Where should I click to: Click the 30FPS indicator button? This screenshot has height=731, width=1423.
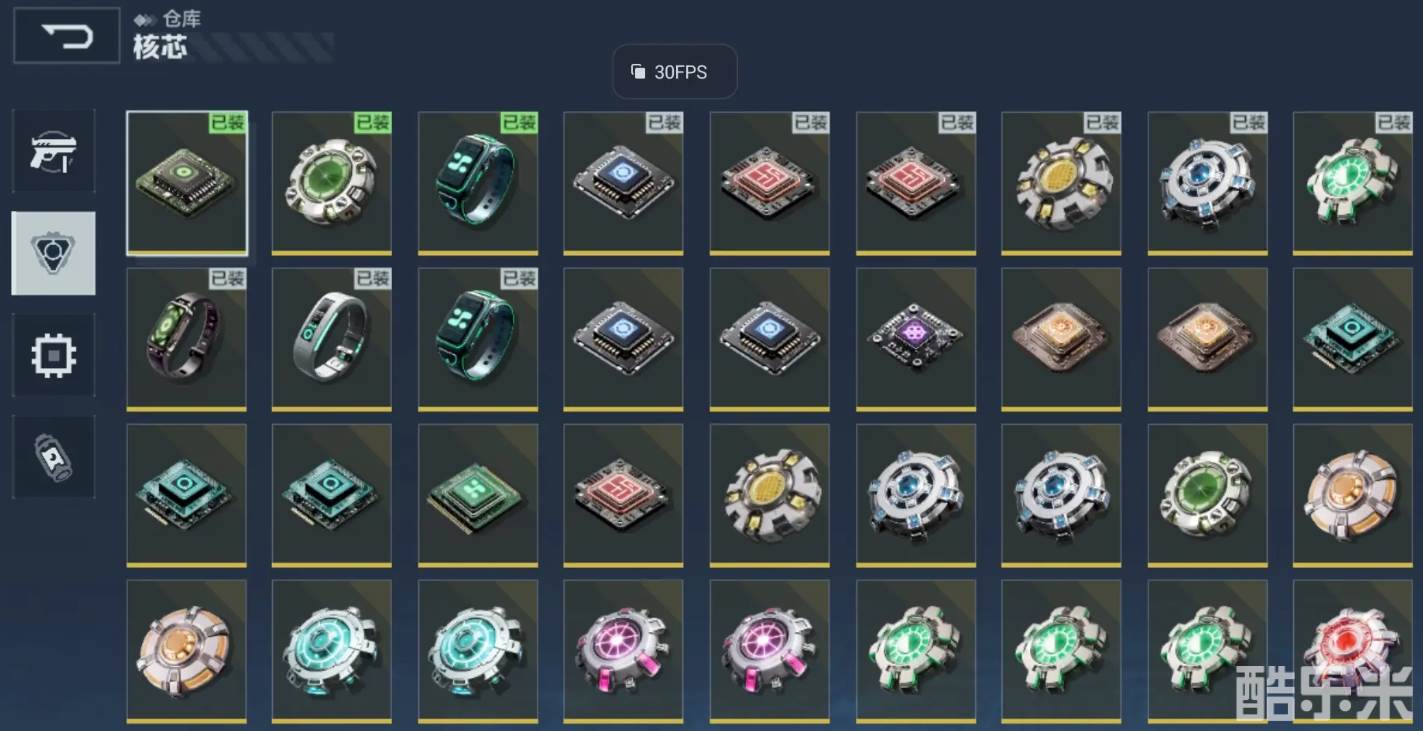pos(675,72)
